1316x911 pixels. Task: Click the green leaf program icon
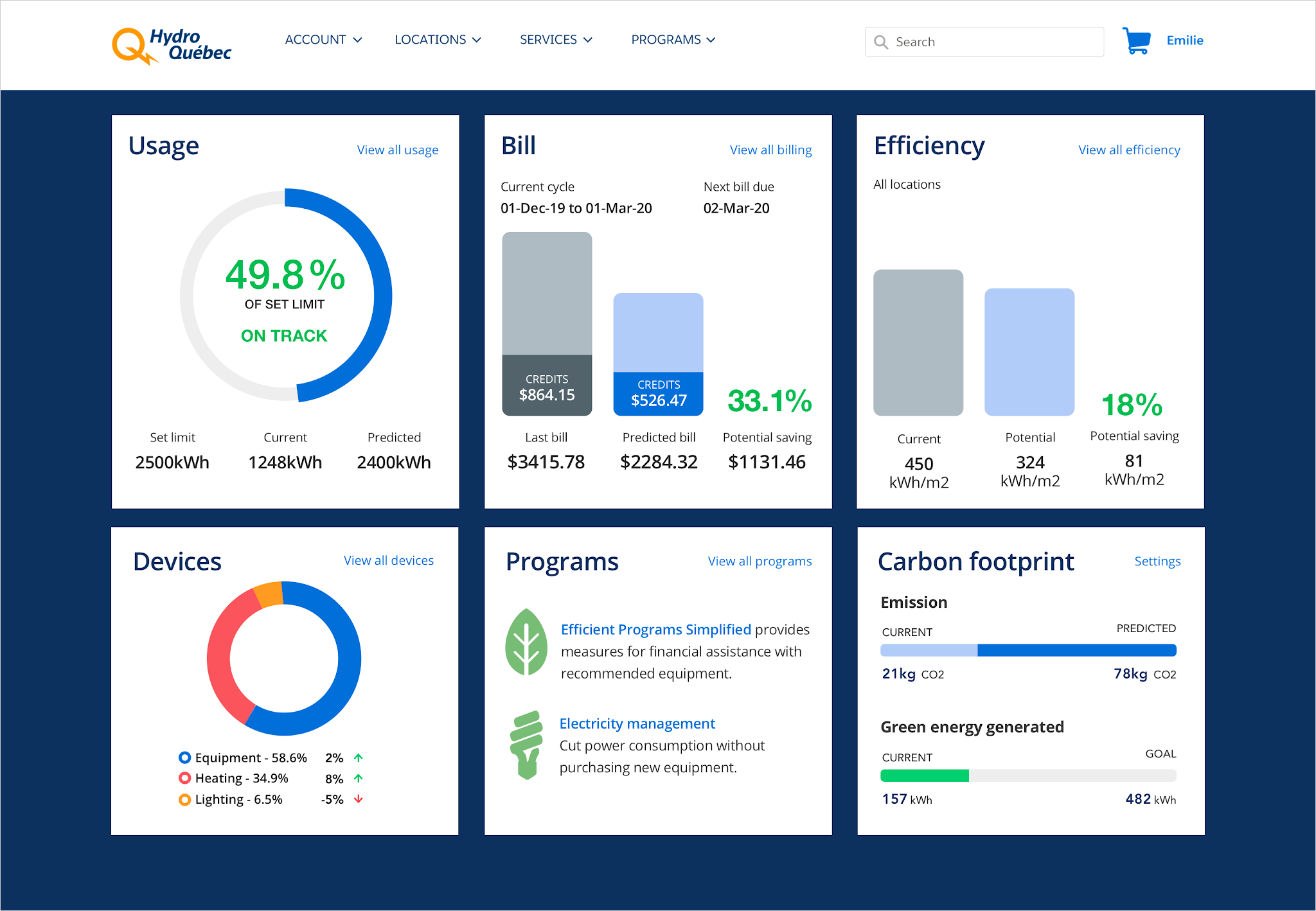pyautogui.click(x=526, y=642)
